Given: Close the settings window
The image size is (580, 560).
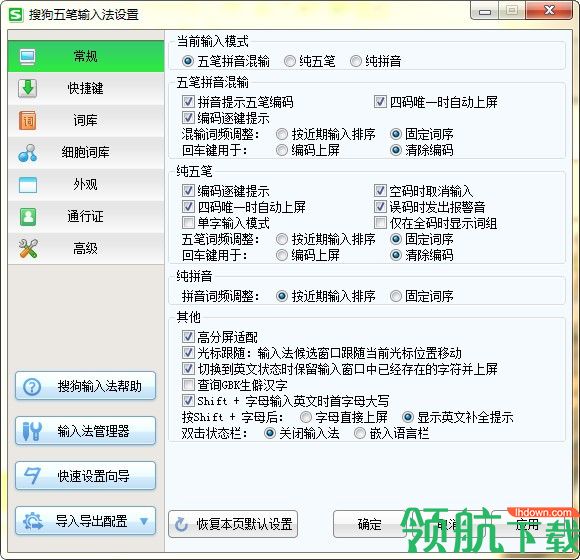Looking at the screenshot, I should pos(550,10).
